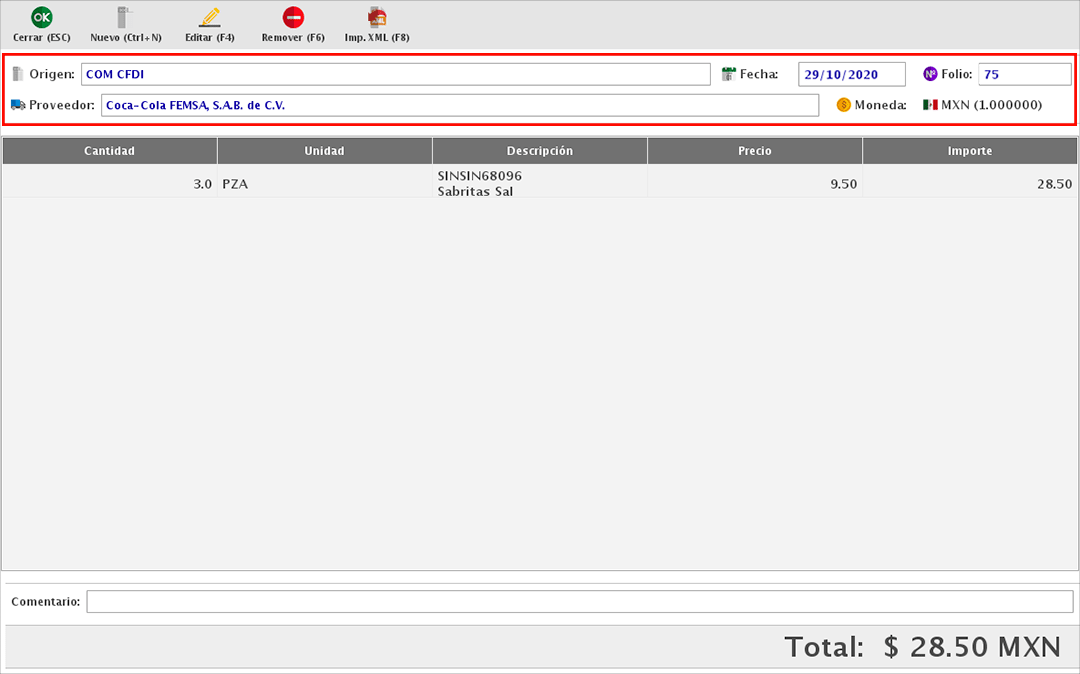
Task: Select the Sabritas Sal product row
Action: click(x=539, y=184)
